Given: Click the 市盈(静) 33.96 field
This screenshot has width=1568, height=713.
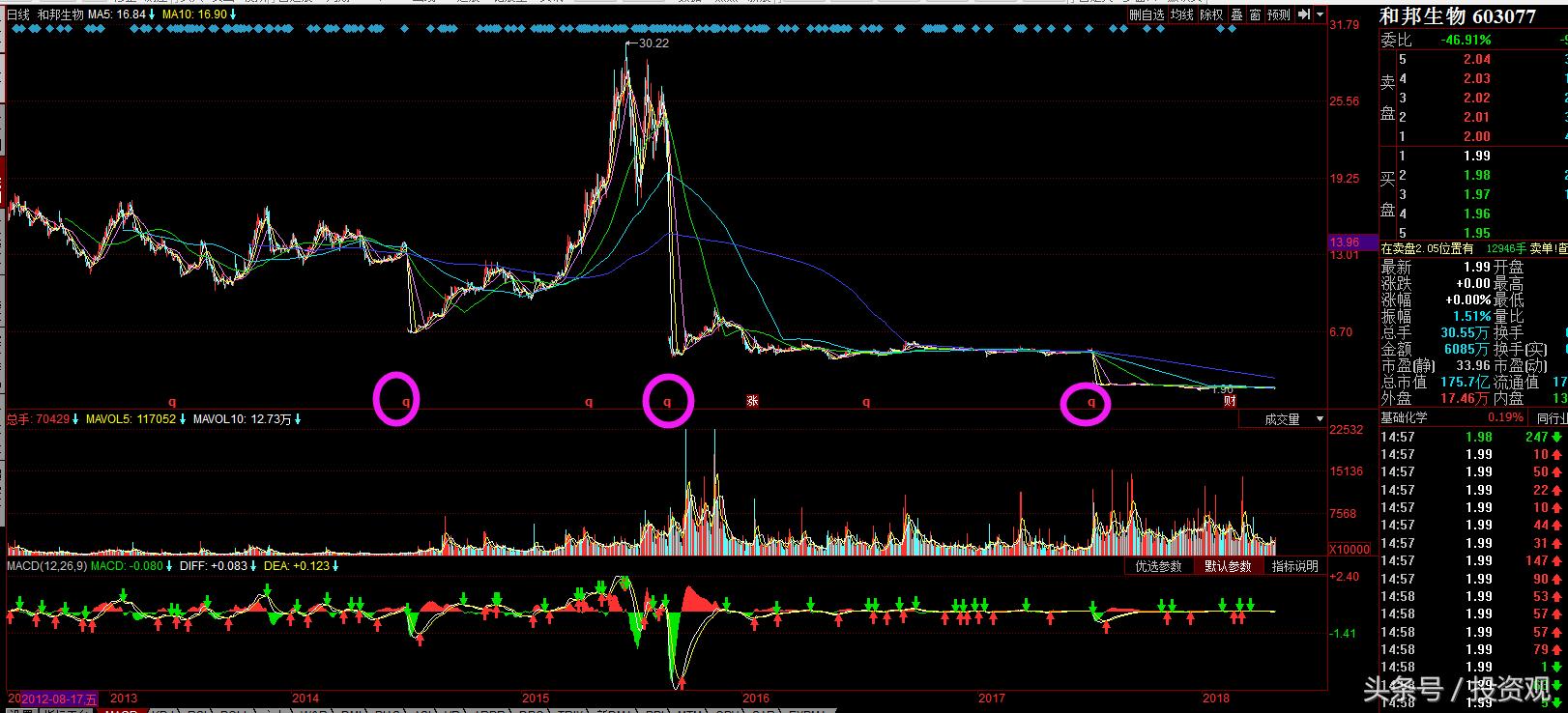Looking at the screenshot, I should pos(1436,366).
